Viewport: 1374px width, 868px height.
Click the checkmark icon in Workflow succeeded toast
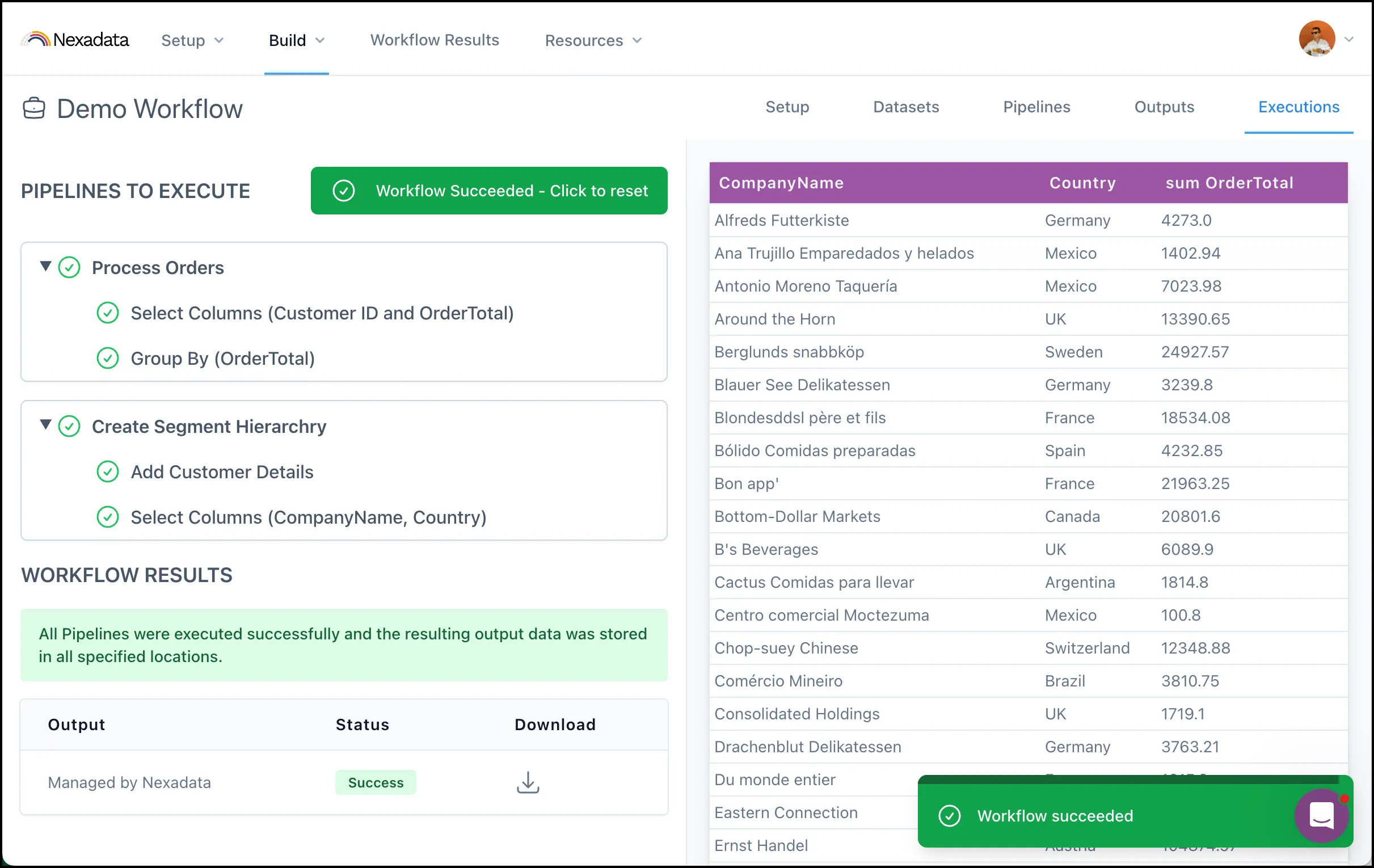950,815
